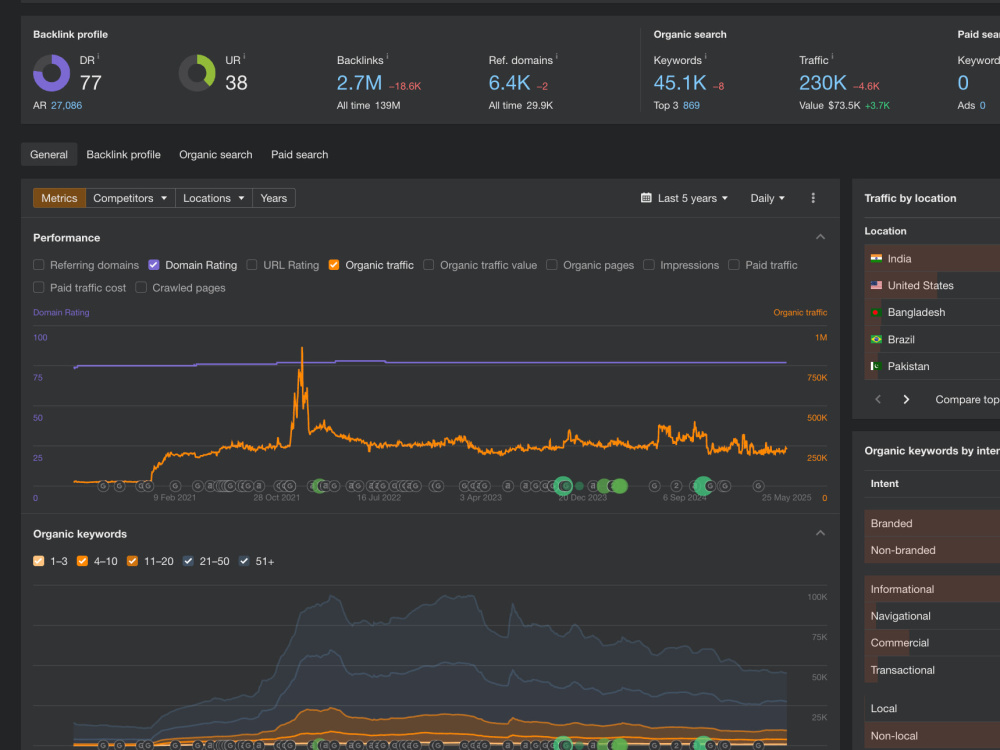1000x750 pixels.
Task: Uncheck the Organic traffic checkbox
Action: click(x=334, y=265)
